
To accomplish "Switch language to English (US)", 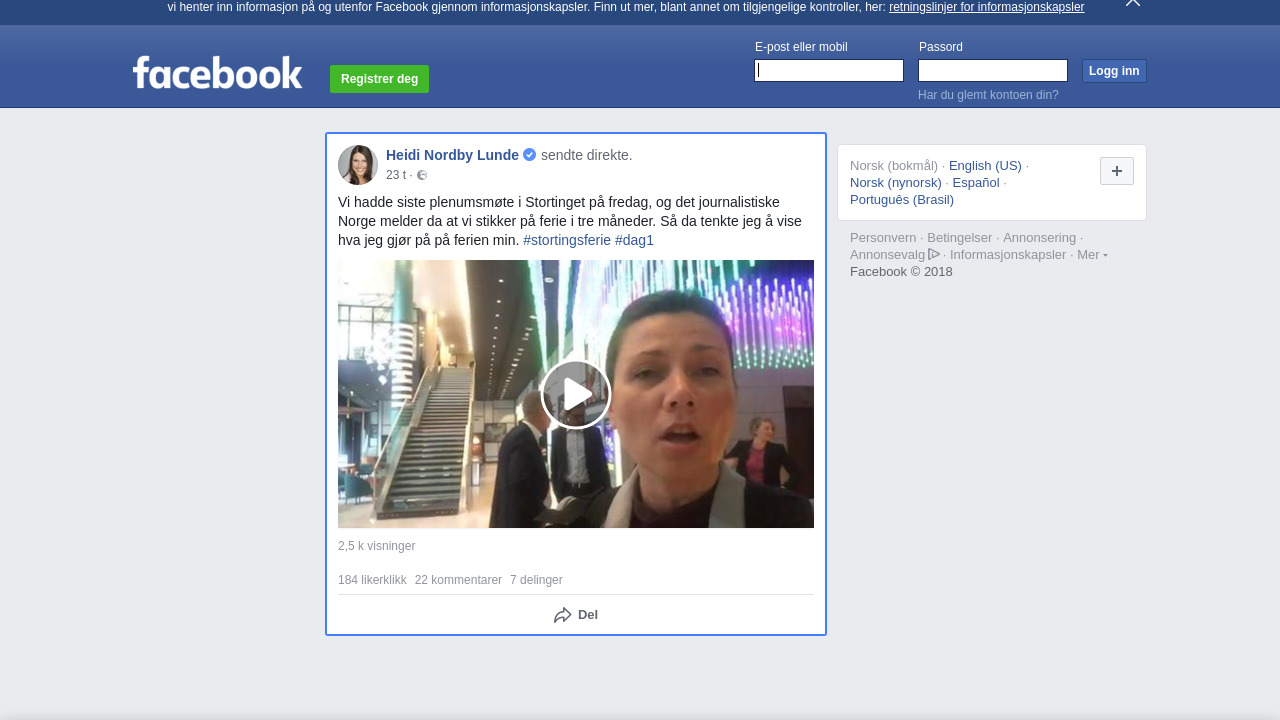I will [x=985, y=166].
